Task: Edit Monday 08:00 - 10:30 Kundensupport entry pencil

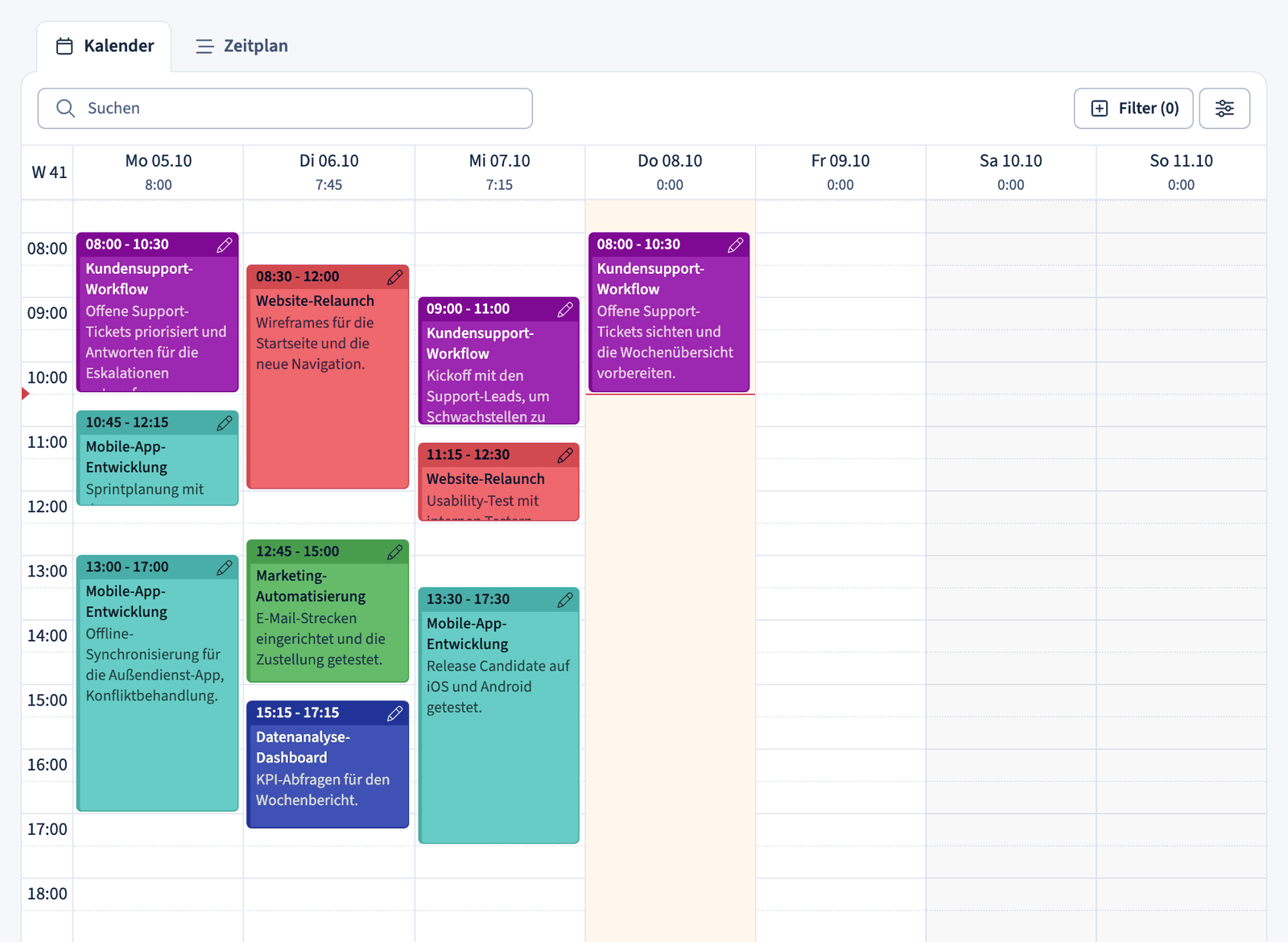Action: point(225,245)
